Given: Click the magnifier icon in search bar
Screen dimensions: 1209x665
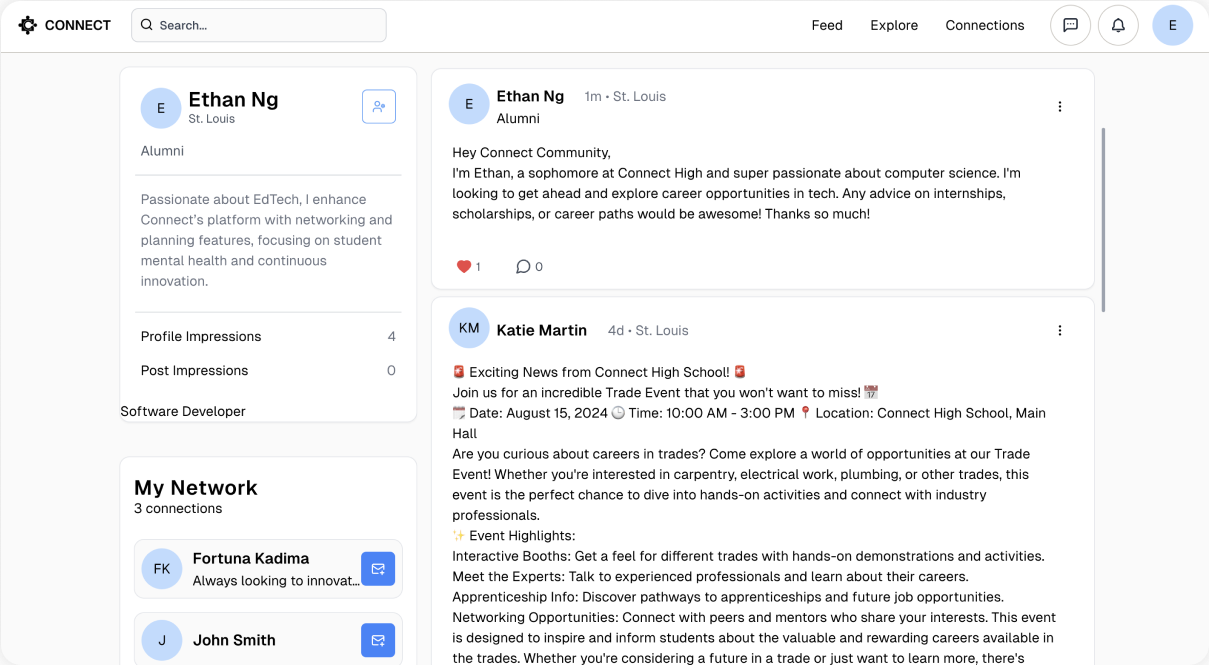Looking at the screenshot, I should tap(147, 25).
